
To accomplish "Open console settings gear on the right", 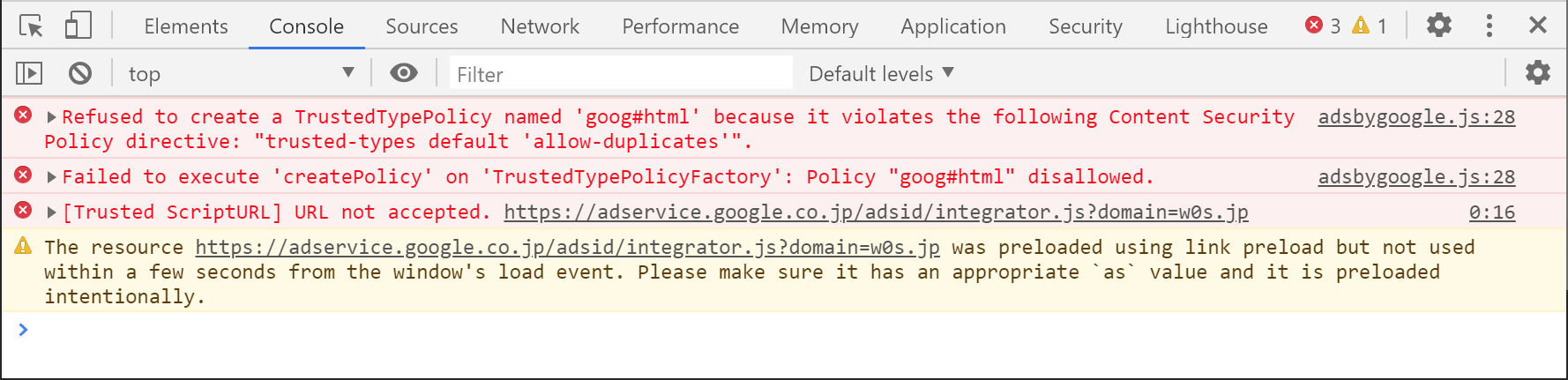I will pyautogui.click(x=1537, y=73).
